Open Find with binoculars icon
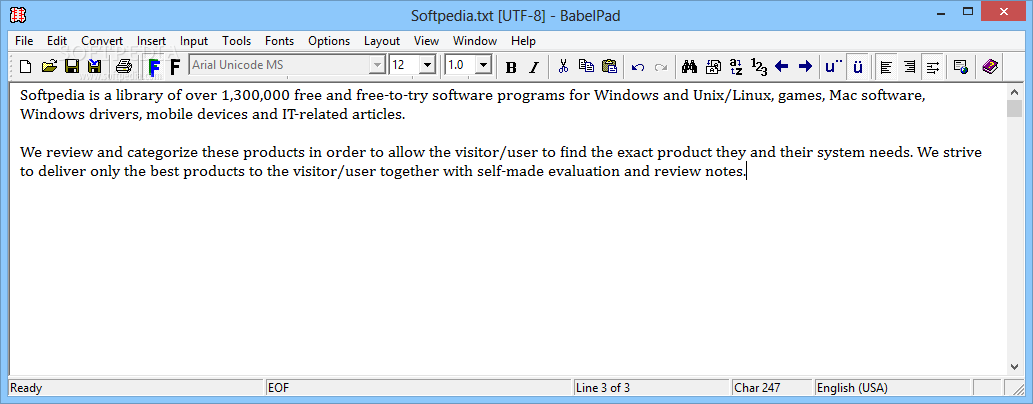Screen dimensions: 1033x404 pyautogui.click(x=690, y=67)
